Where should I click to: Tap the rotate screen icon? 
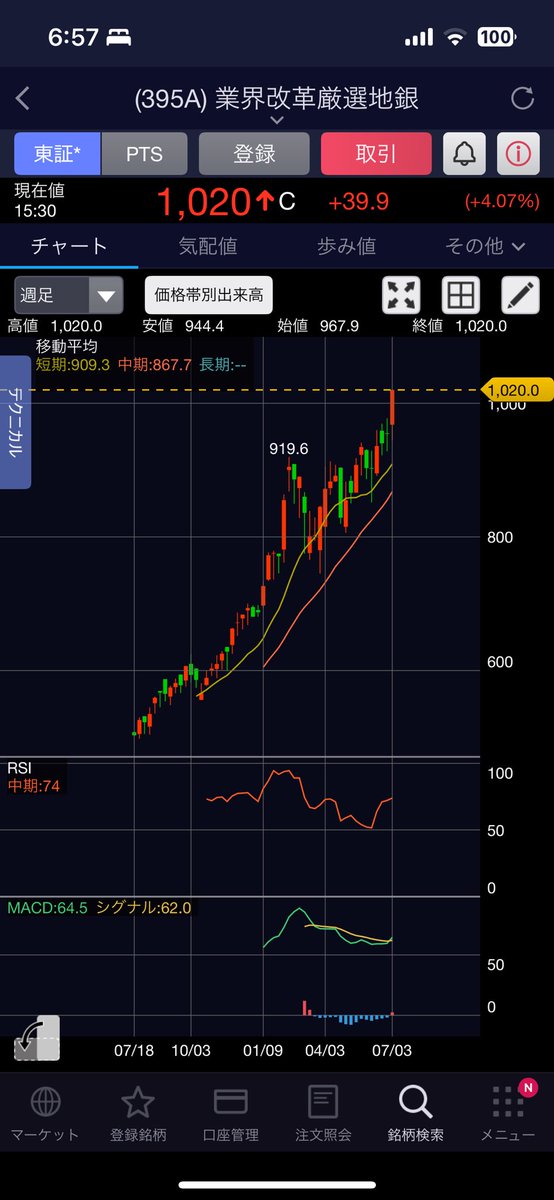[x=37, y=1038]
